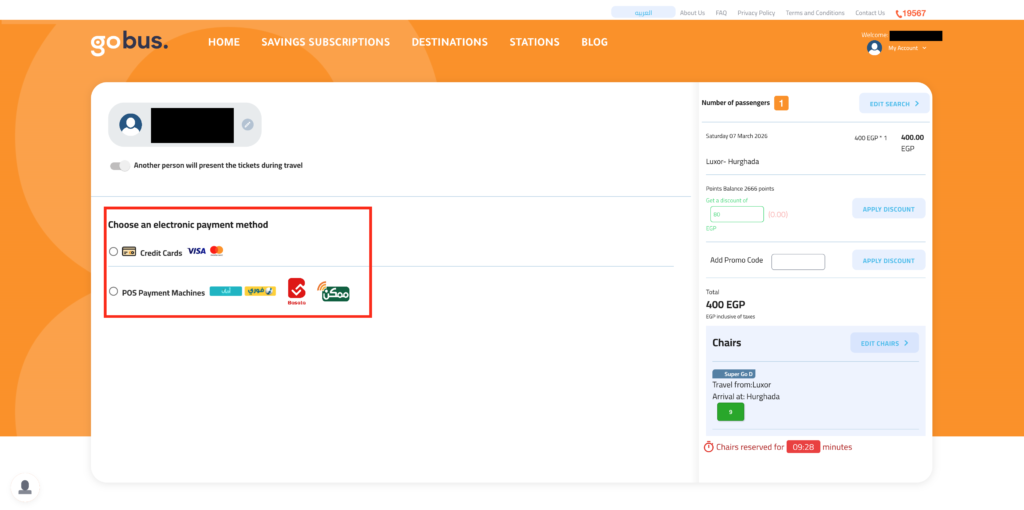
Task: Click the Visa card logo
Action: [196, 251]
